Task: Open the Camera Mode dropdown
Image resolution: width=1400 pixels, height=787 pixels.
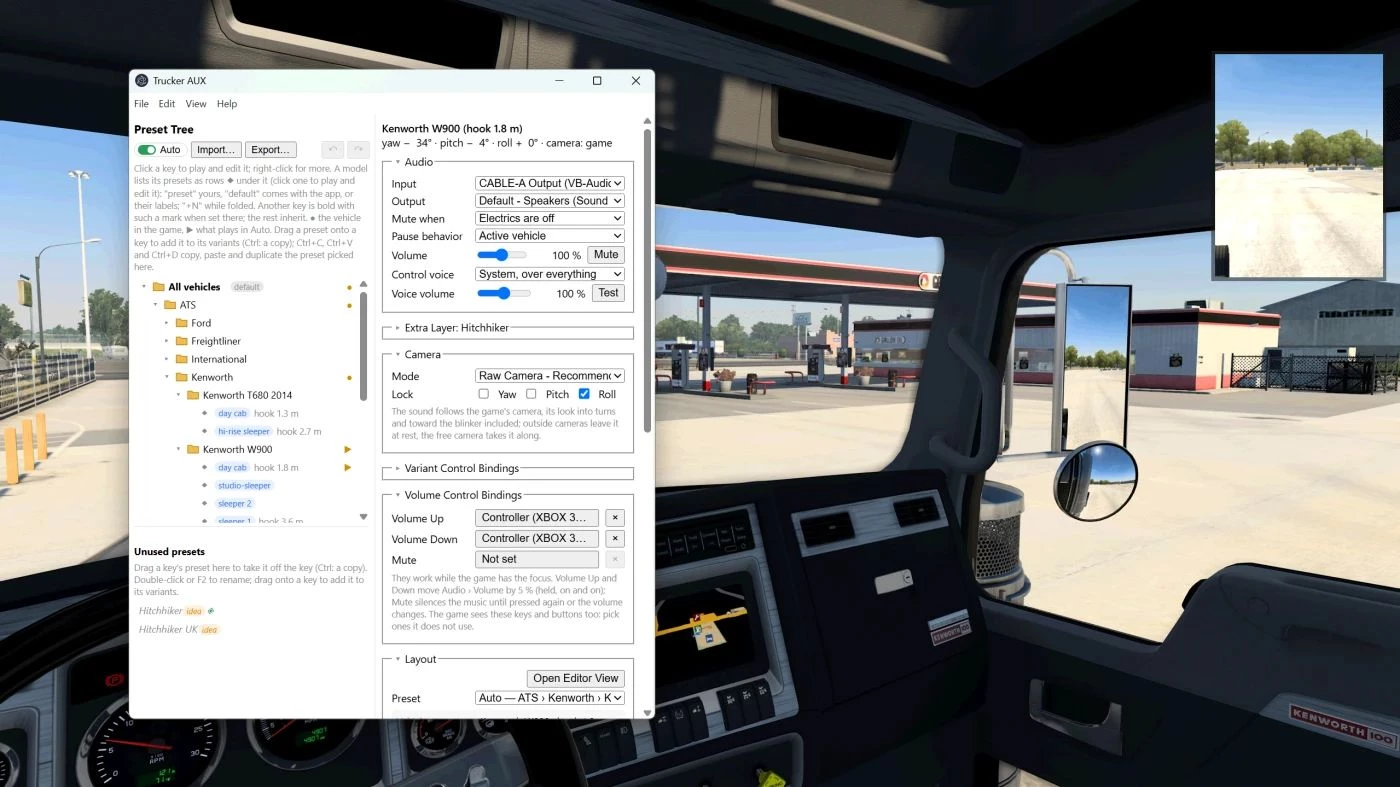Action: 550,376
